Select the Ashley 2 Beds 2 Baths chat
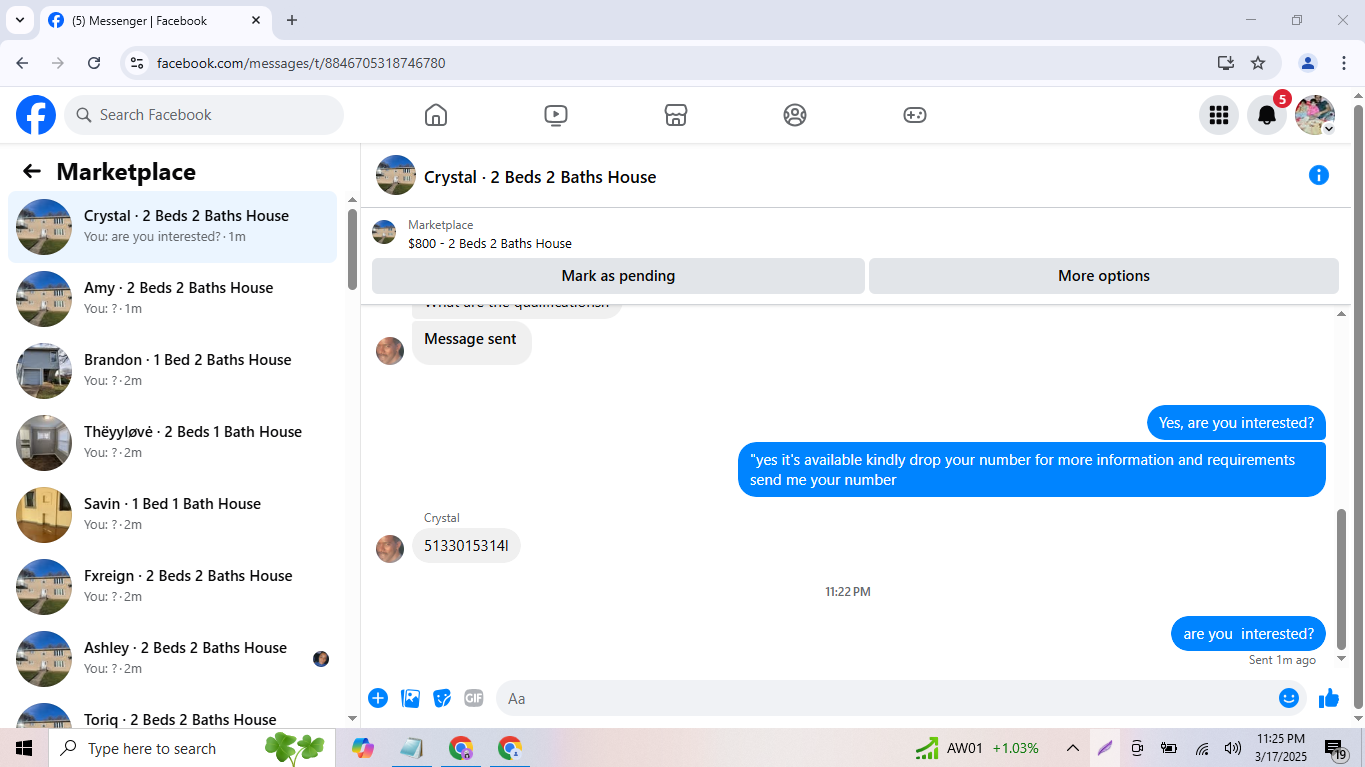The height and width of the screenshot is (767, 1365). click(173, 659)
